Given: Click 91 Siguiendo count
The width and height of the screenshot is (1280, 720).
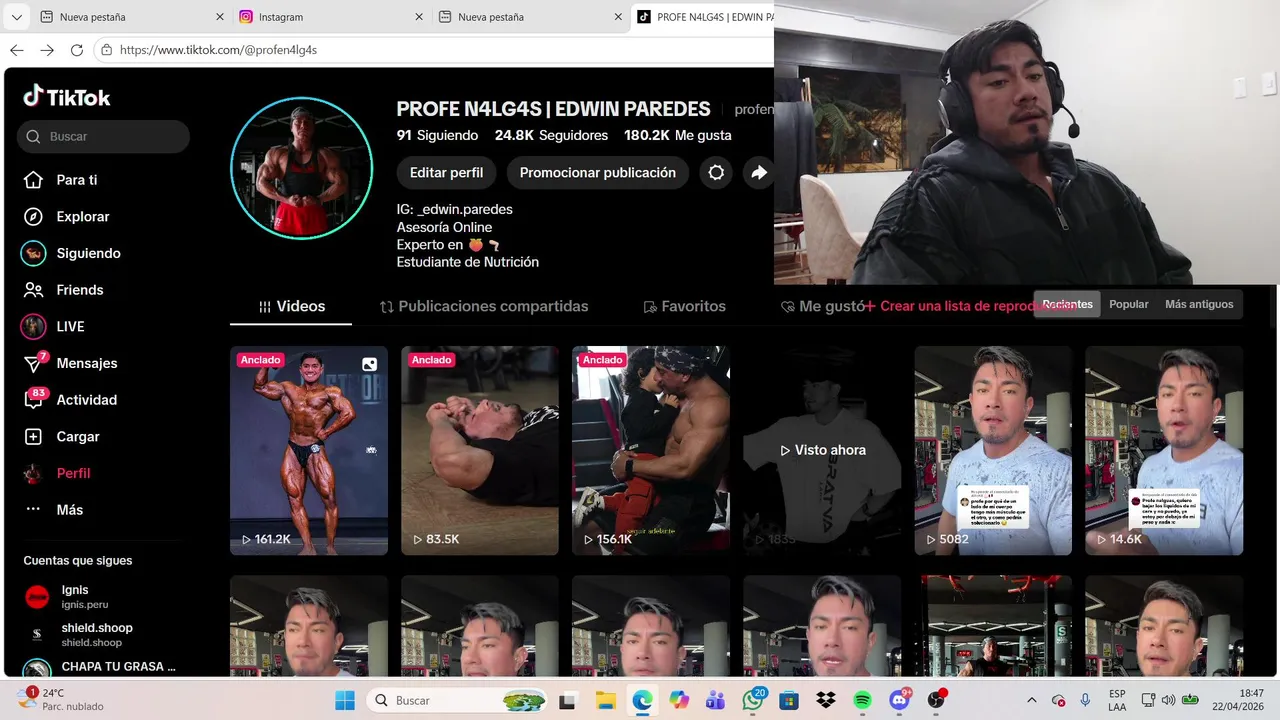Looking at the screenshot, I should pyautogui.click(x=437, y=135).
